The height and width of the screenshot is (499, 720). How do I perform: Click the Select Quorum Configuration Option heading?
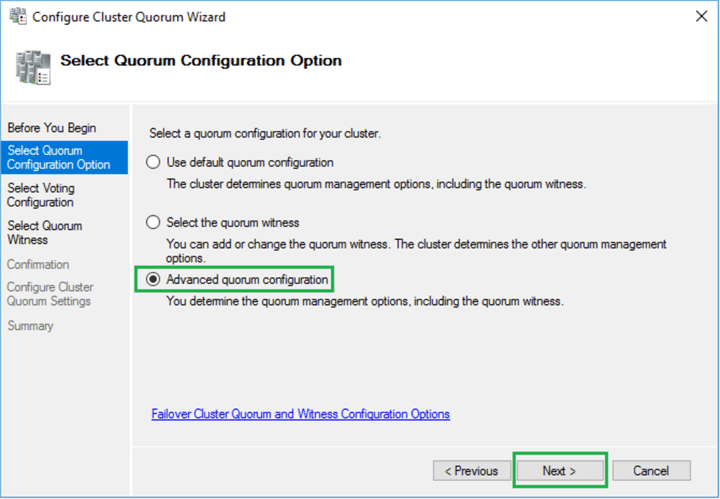click(201, 61)
